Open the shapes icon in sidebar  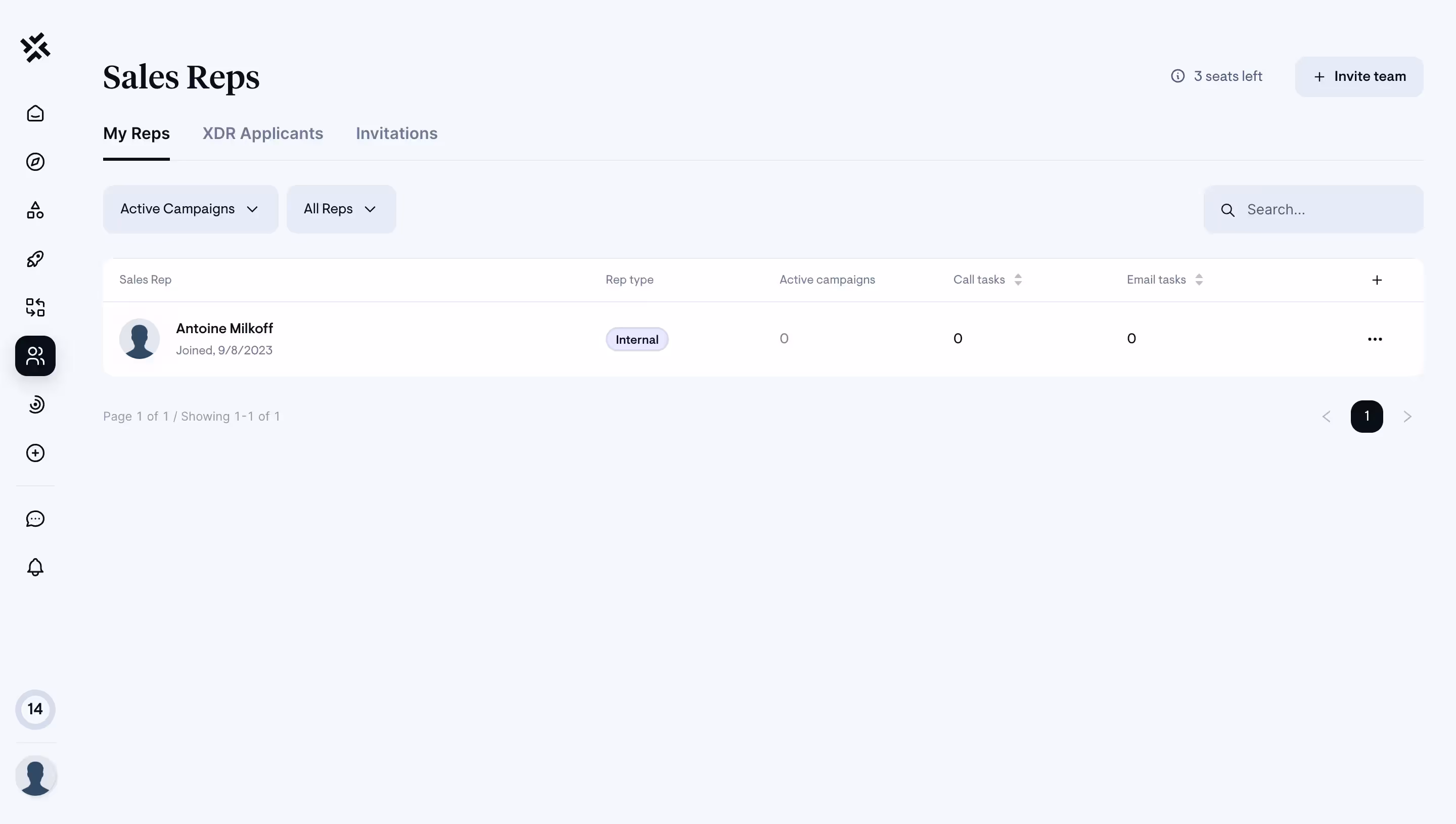coord(35,210)
